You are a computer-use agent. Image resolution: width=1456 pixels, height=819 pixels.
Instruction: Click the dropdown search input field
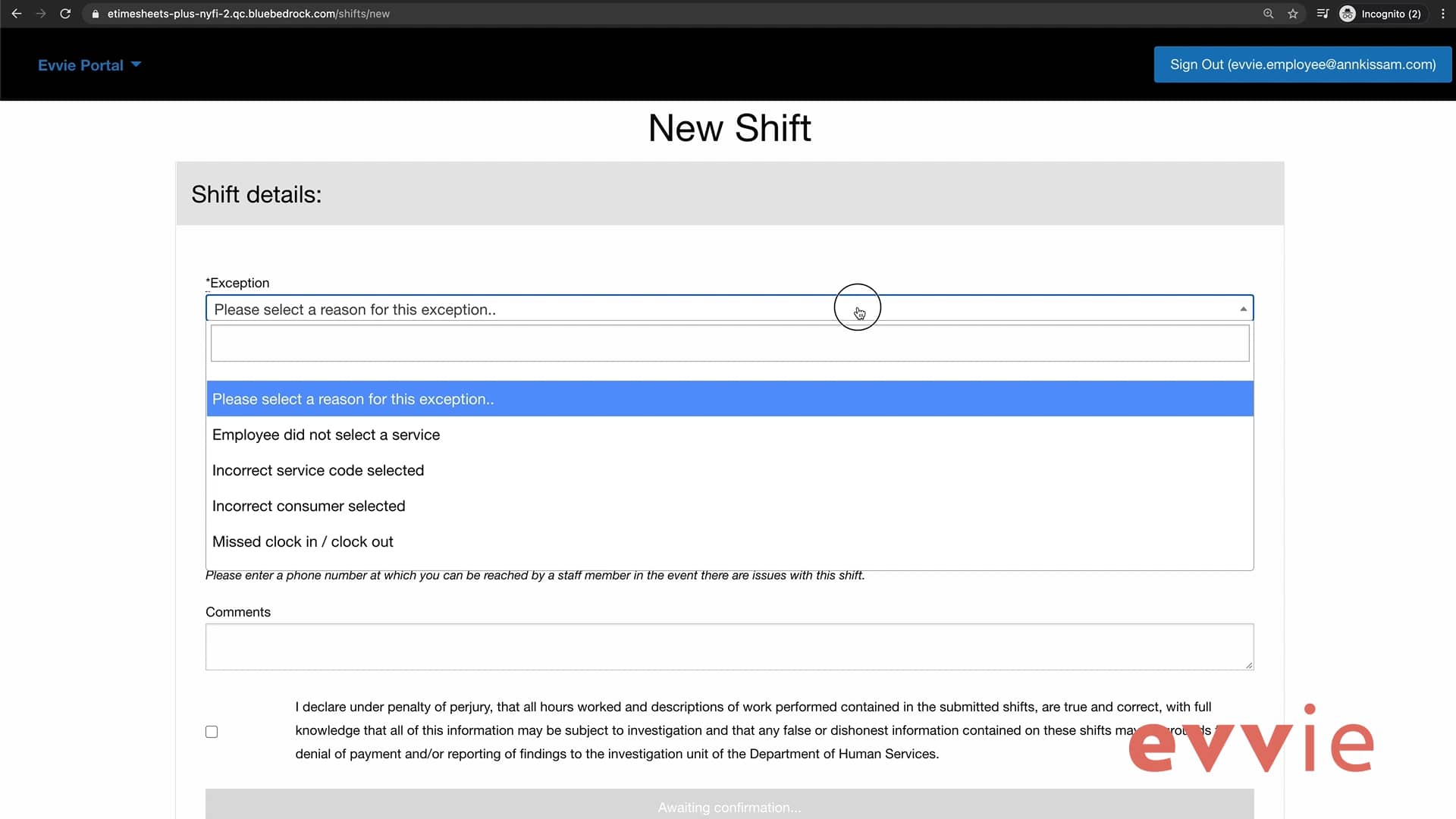pyautogui.click(x=729, y=344)
